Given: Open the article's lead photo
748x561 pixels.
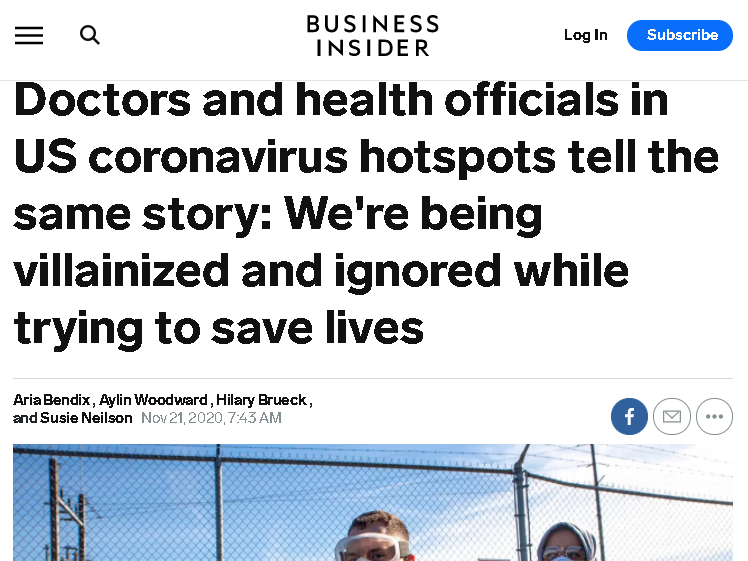Looking at the screenshot, I should pyautogui.click(x=373, y=503).
